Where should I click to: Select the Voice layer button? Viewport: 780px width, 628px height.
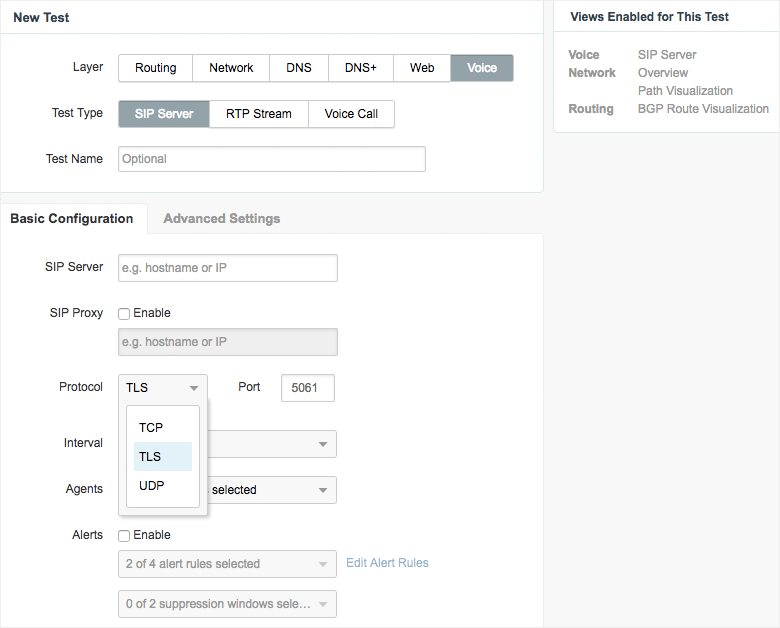click(482, 68)
